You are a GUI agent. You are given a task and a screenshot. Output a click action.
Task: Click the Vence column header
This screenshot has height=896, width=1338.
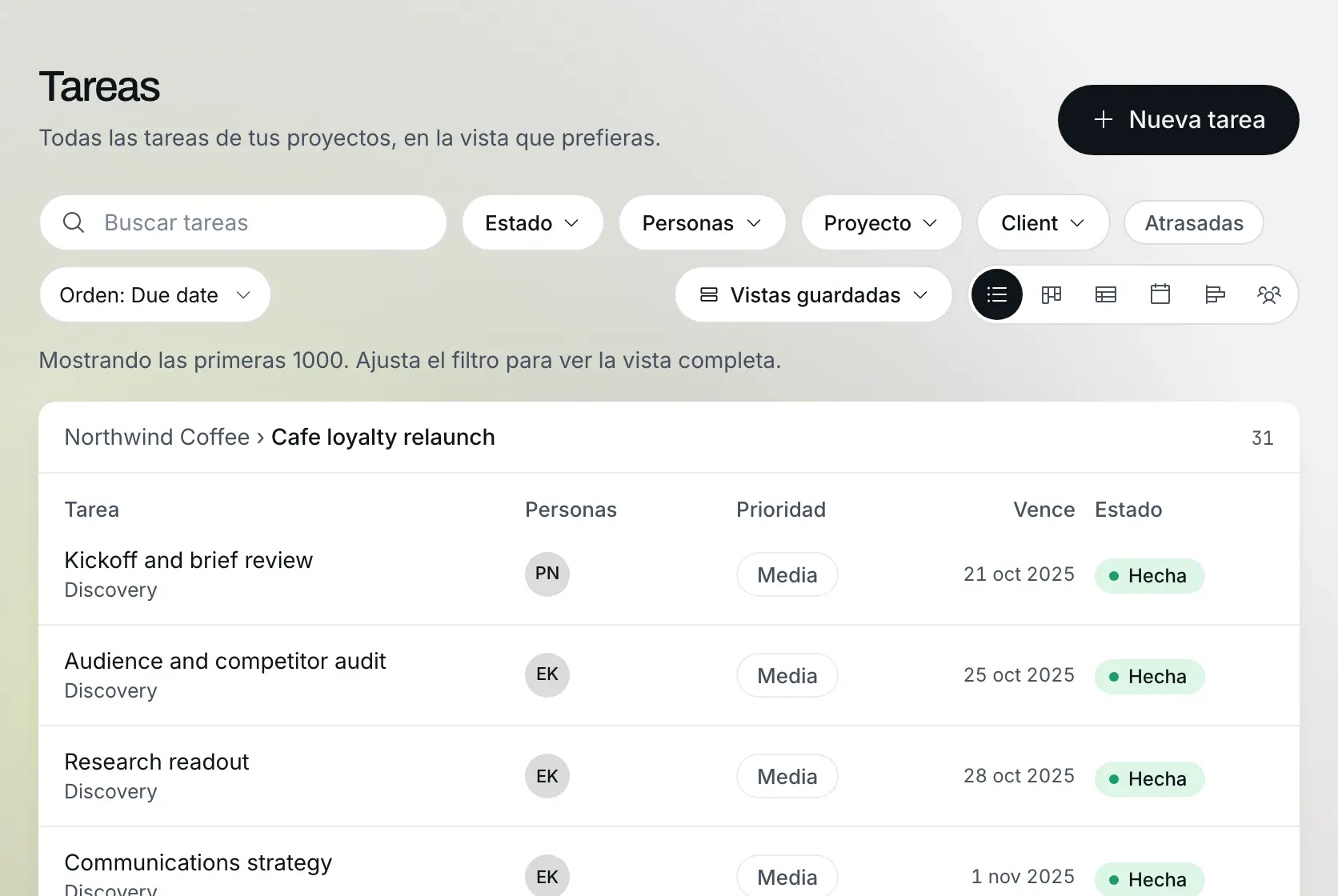[1044, 510]
